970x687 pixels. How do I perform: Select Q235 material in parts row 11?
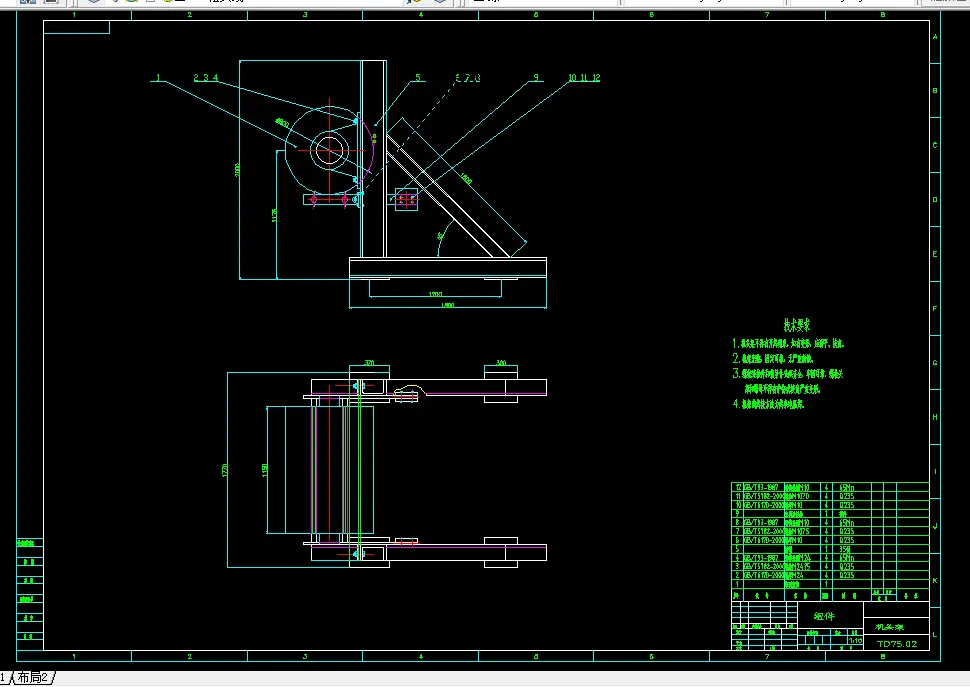coord(847,496)
